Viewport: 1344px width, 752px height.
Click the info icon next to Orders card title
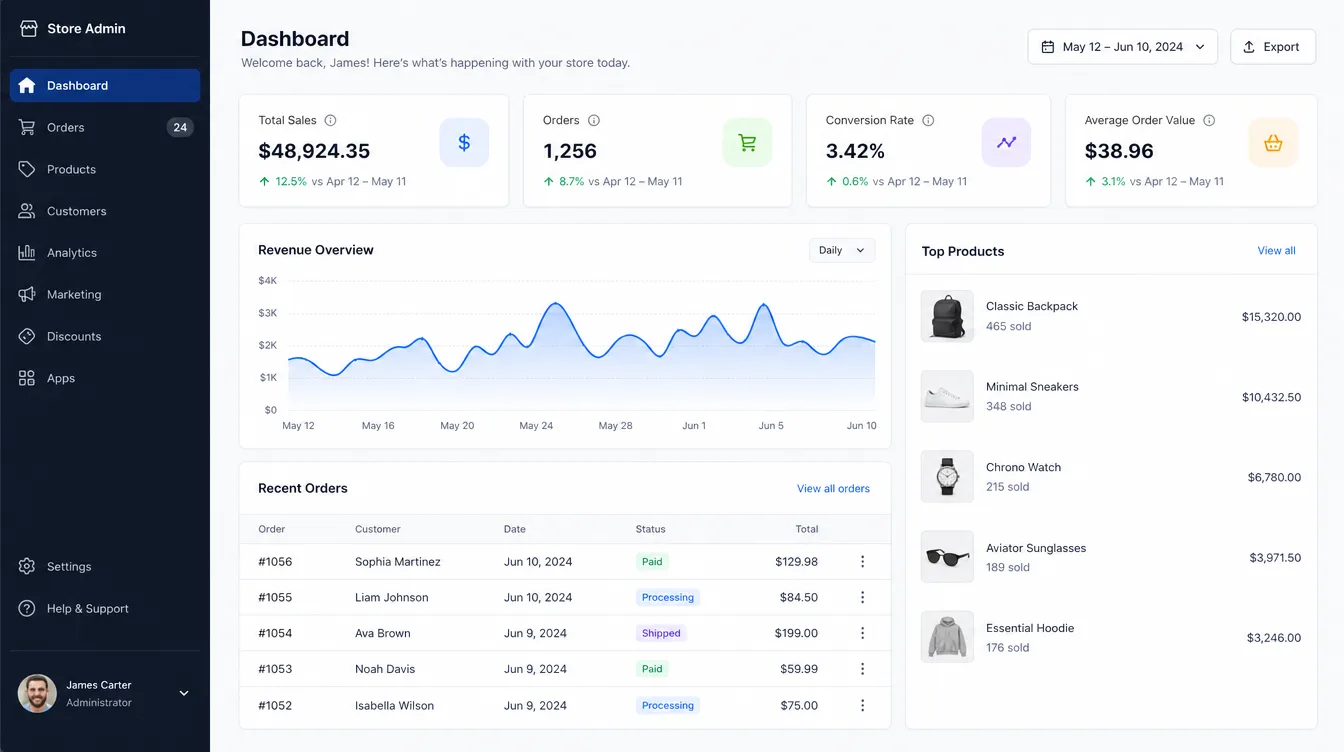coord(594,120)
